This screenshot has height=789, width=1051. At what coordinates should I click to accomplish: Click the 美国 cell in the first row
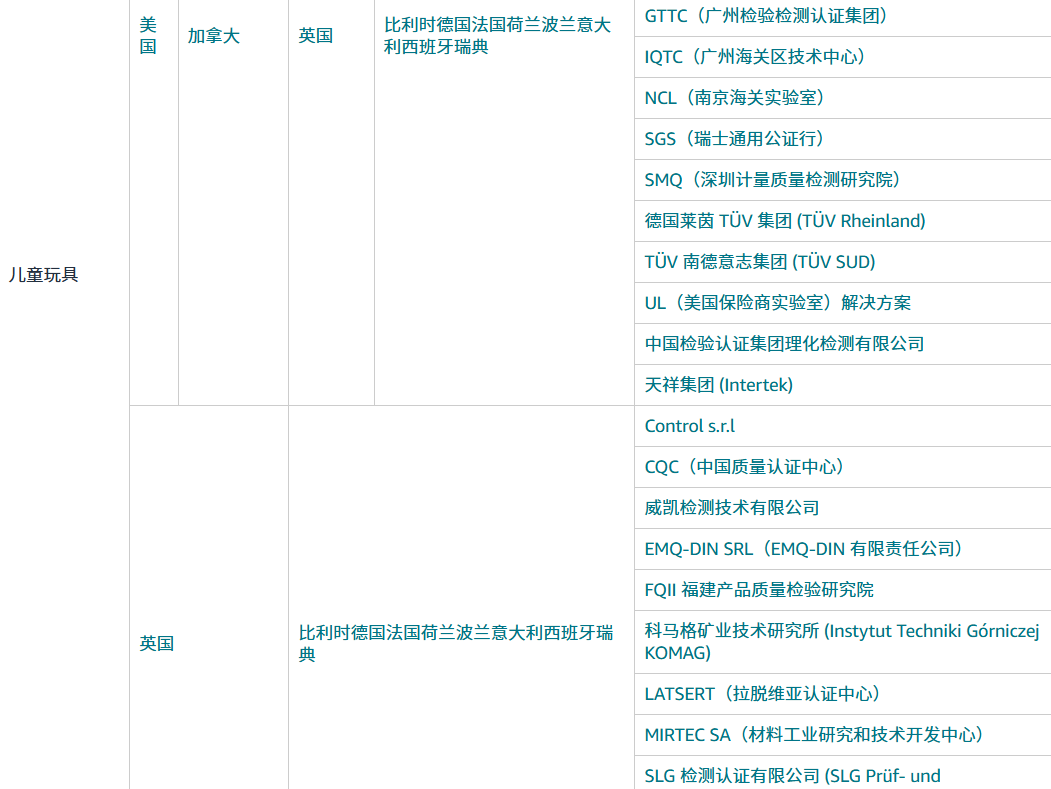coord(148,36)
